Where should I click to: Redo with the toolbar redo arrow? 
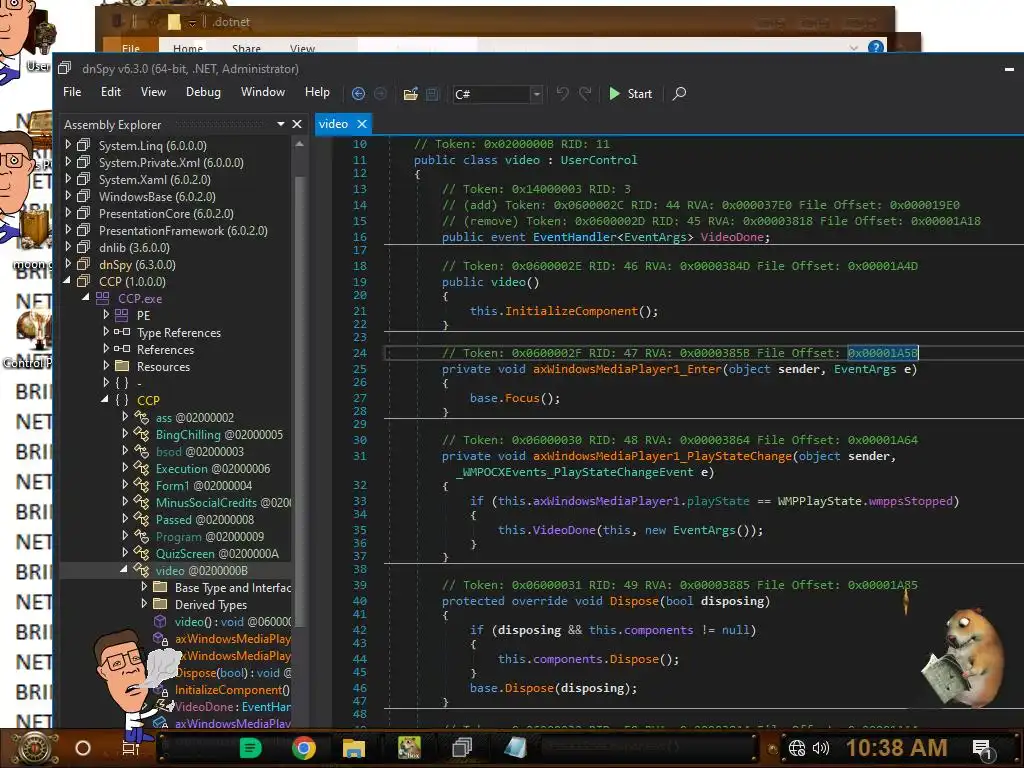(585, 93)
